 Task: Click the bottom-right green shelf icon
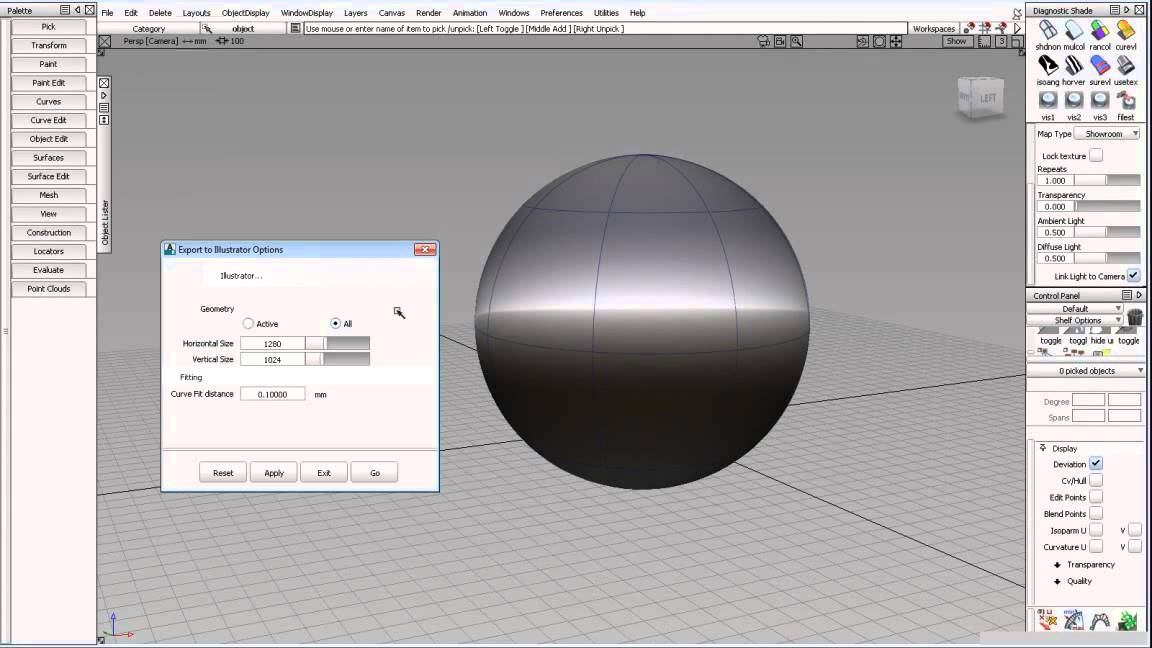[x=1127, y=621]
